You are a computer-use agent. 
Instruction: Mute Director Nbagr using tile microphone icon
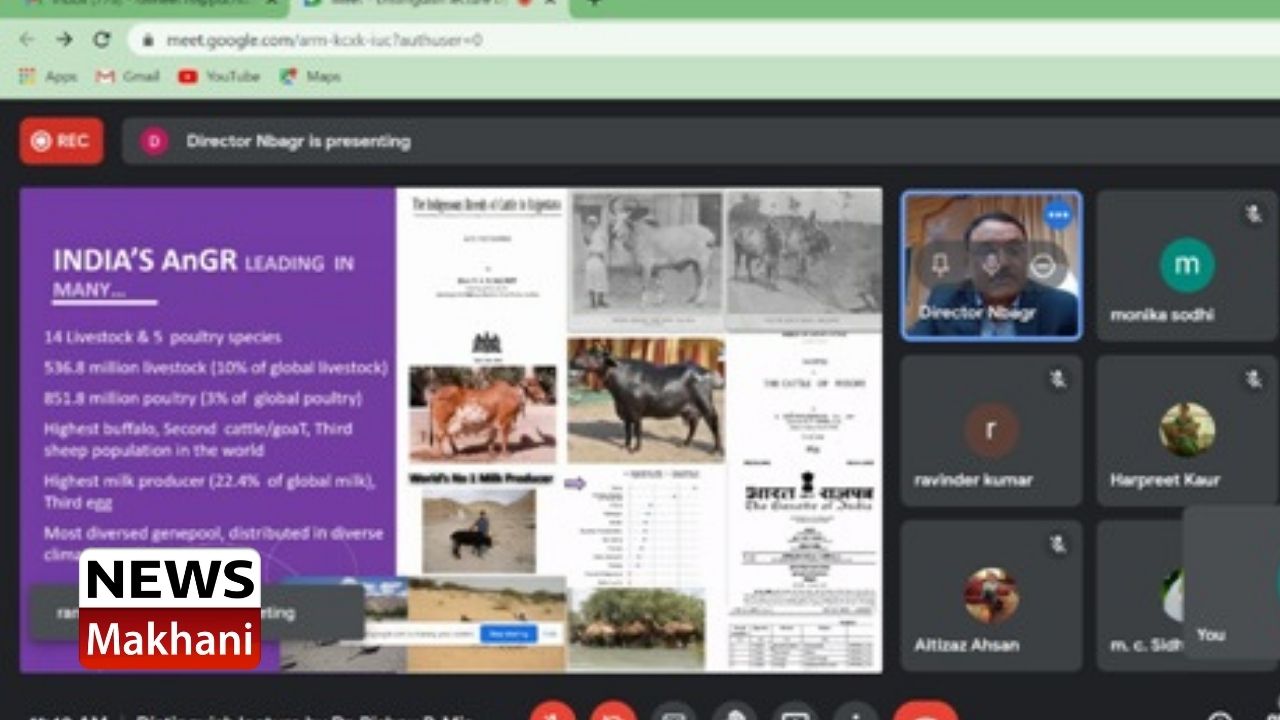990,266
